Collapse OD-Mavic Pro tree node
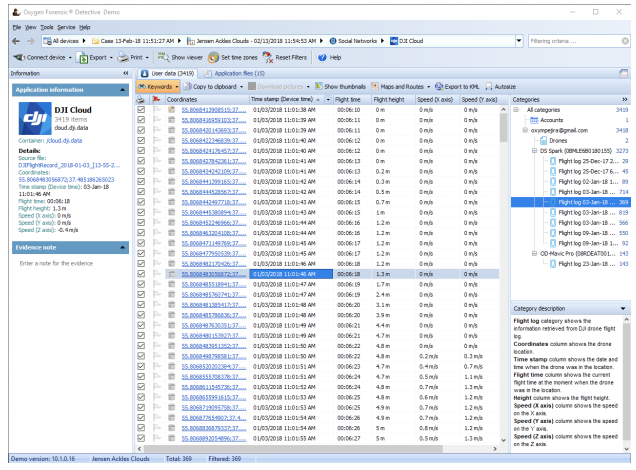The height and width of the screenshot is (470, 636). point(535,253)
